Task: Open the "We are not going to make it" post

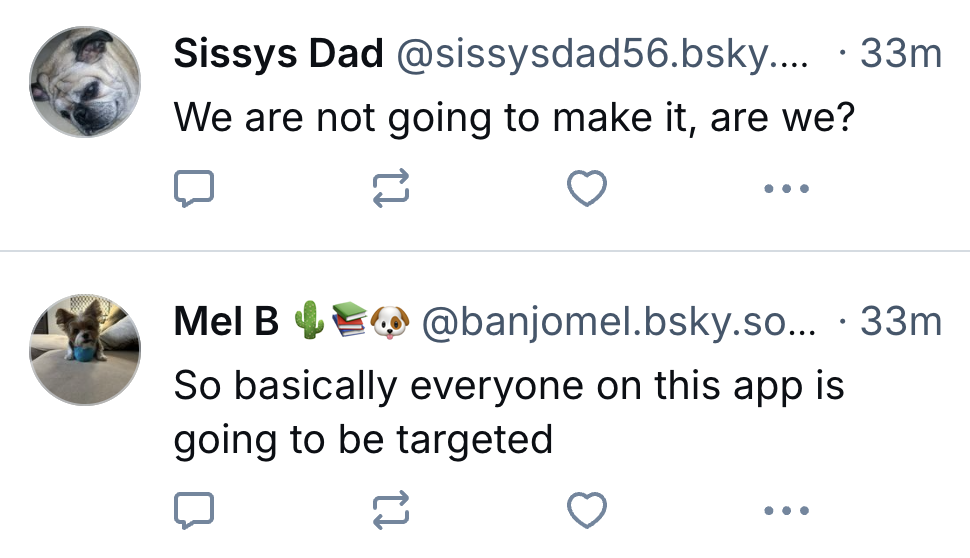Action: click(514, 120)
